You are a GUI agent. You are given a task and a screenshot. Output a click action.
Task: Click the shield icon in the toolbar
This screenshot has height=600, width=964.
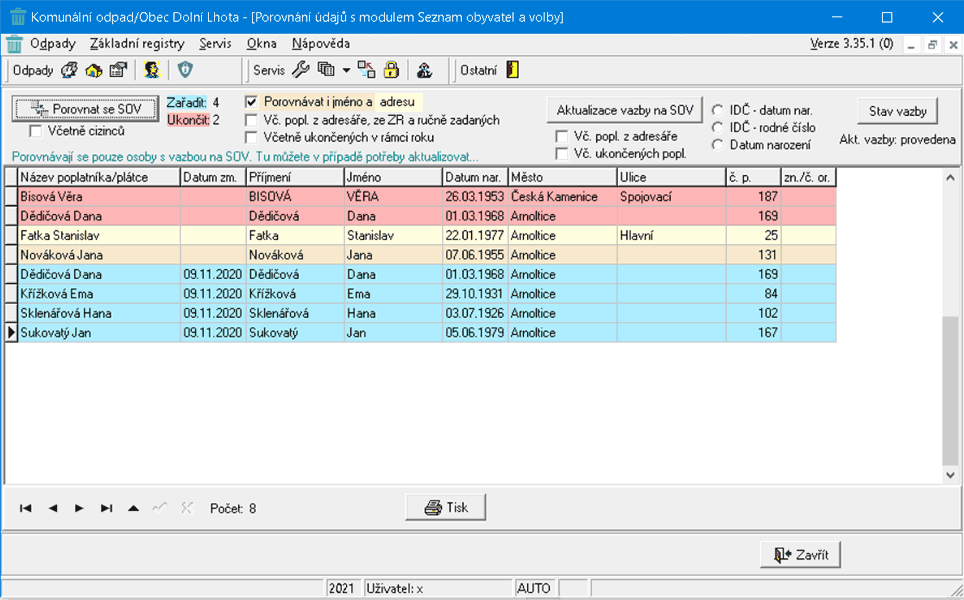(x=185, y=70)
